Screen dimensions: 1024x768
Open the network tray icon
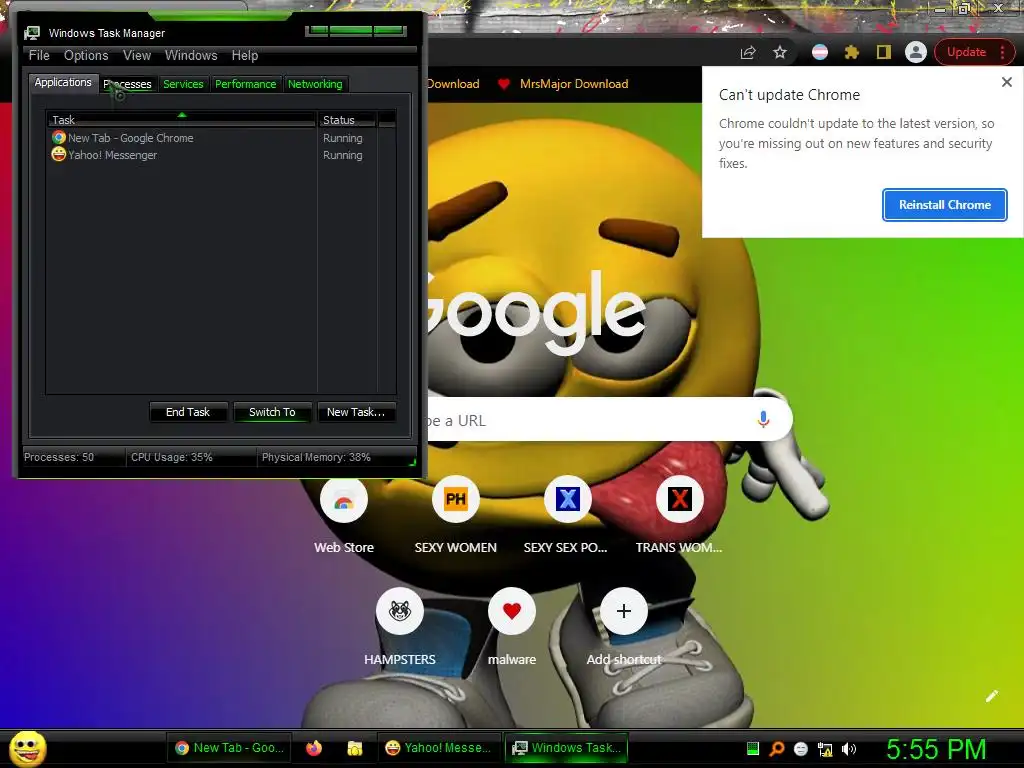825,748
